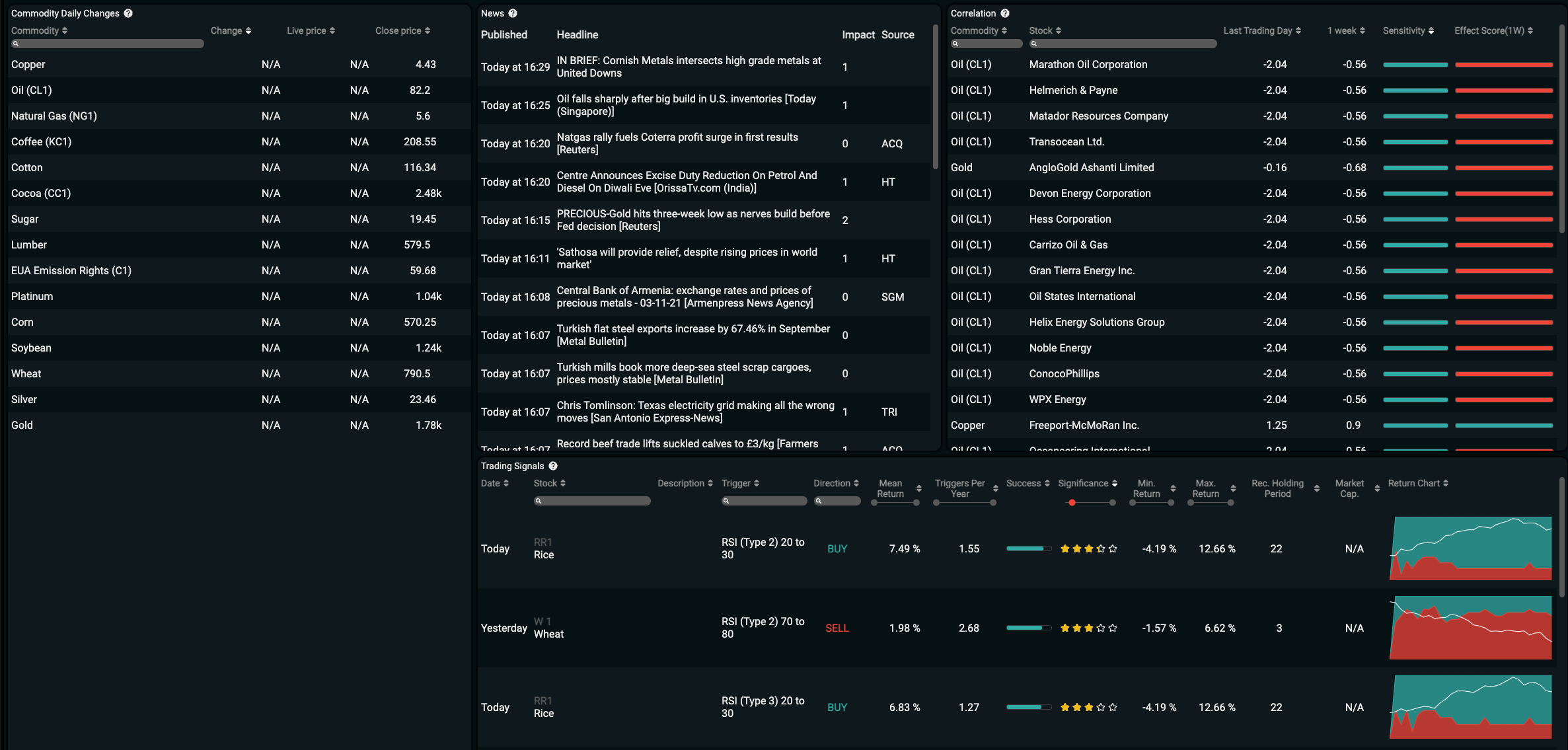Click the Correlation Stock search field

point(1123,44)
